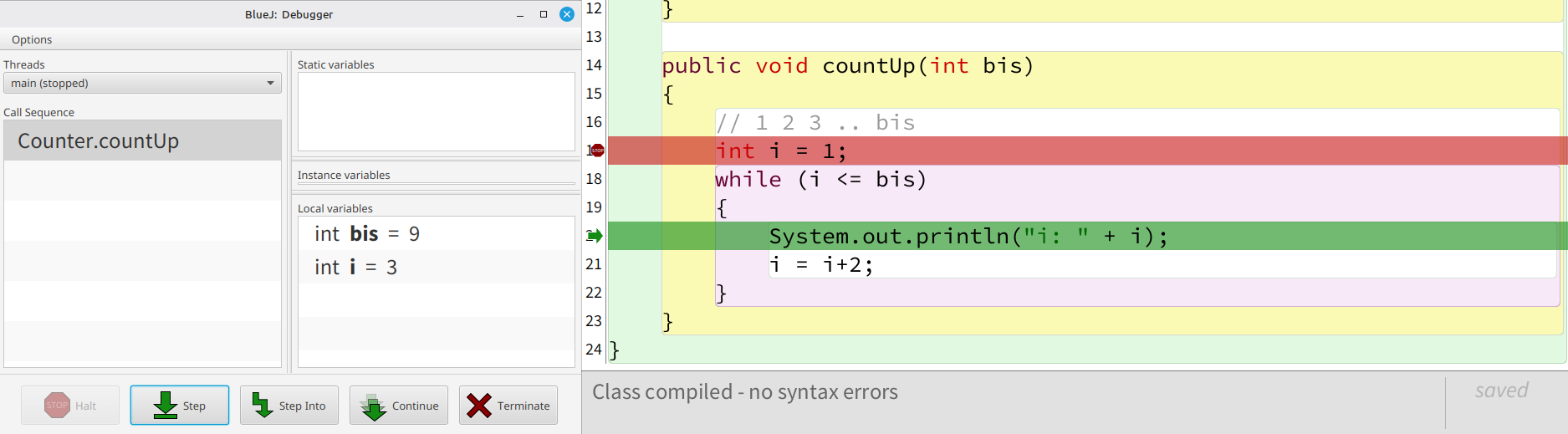The image size is (1568, 434).
Task: Click the Step button's green arrow icon
Action: (x=166, y=406)
